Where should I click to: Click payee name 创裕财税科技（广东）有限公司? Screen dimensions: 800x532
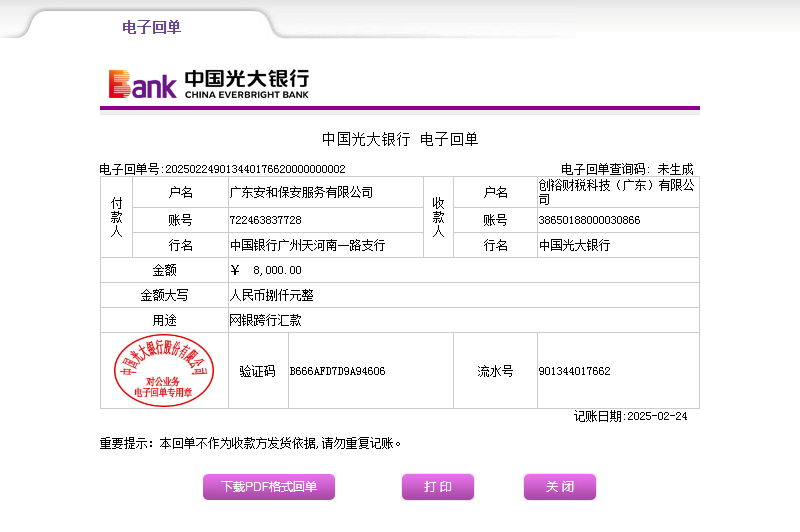click(616, 192)
